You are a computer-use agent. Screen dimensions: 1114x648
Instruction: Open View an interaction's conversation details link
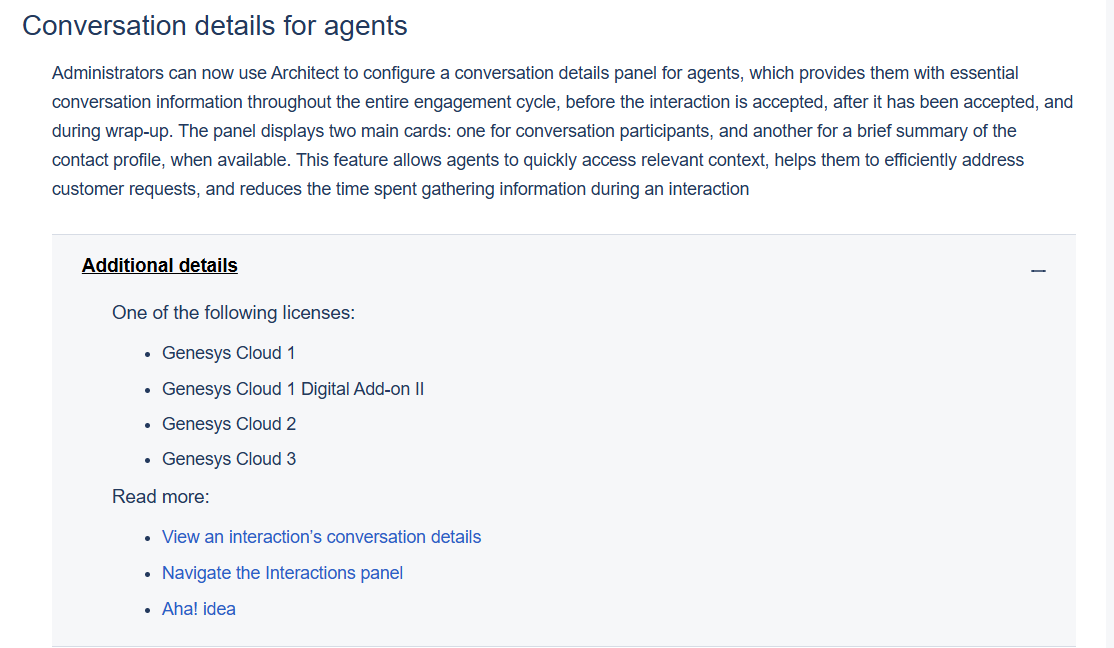pos(321,537)
